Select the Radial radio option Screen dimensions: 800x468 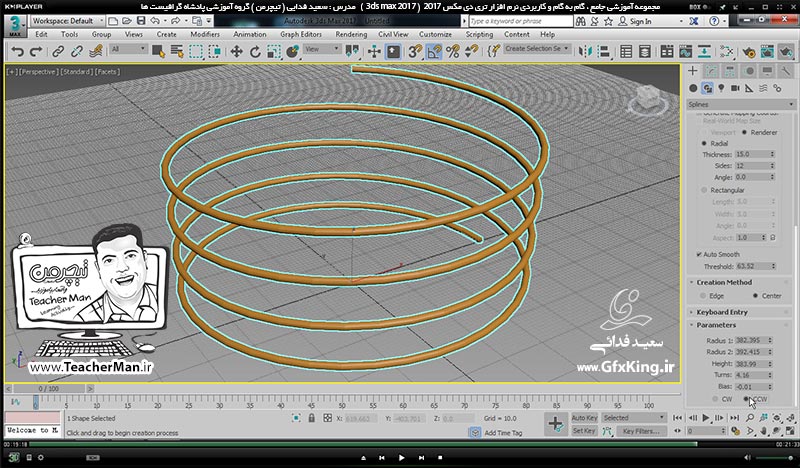(704, 144)
